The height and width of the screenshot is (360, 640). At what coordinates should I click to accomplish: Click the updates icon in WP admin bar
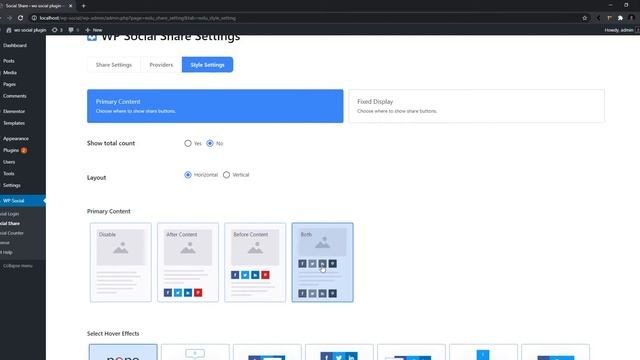click(57, 30)
